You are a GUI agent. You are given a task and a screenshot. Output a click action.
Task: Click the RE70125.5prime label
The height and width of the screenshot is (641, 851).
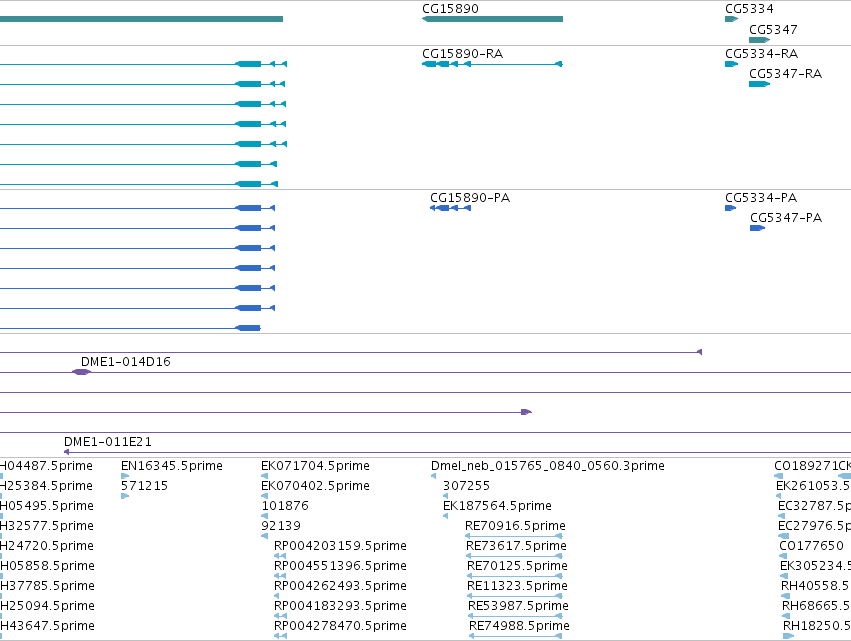[517, 566]
